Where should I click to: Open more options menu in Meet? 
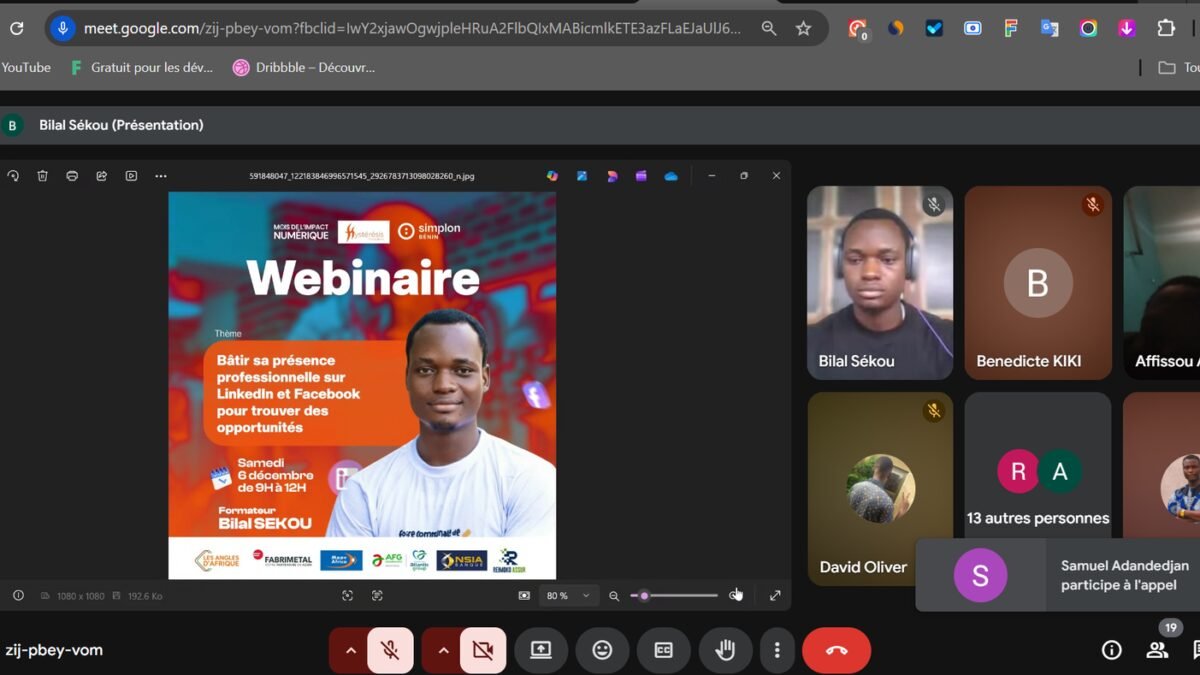777,650
